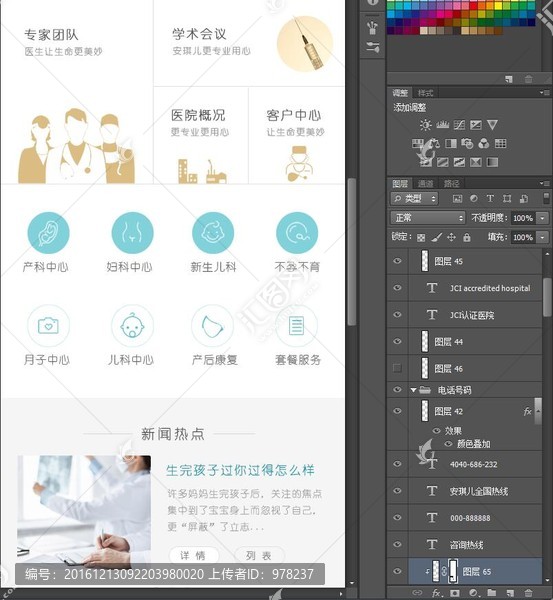Click the add layer mask icon
This screenshot has width=553, height=600.
click(456, 593)
